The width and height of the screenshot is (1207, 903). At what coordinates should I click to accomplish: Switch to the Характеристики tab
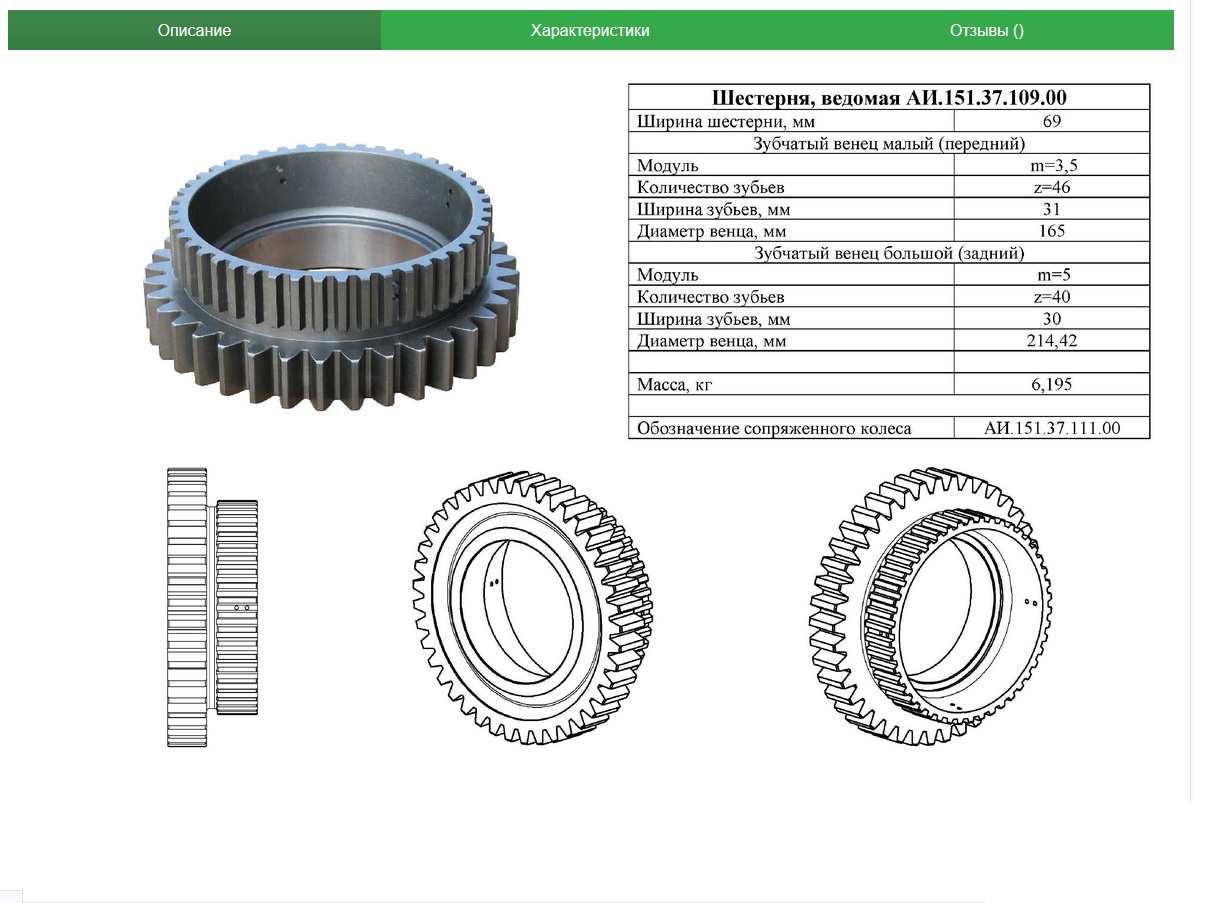tap(590, 30)
